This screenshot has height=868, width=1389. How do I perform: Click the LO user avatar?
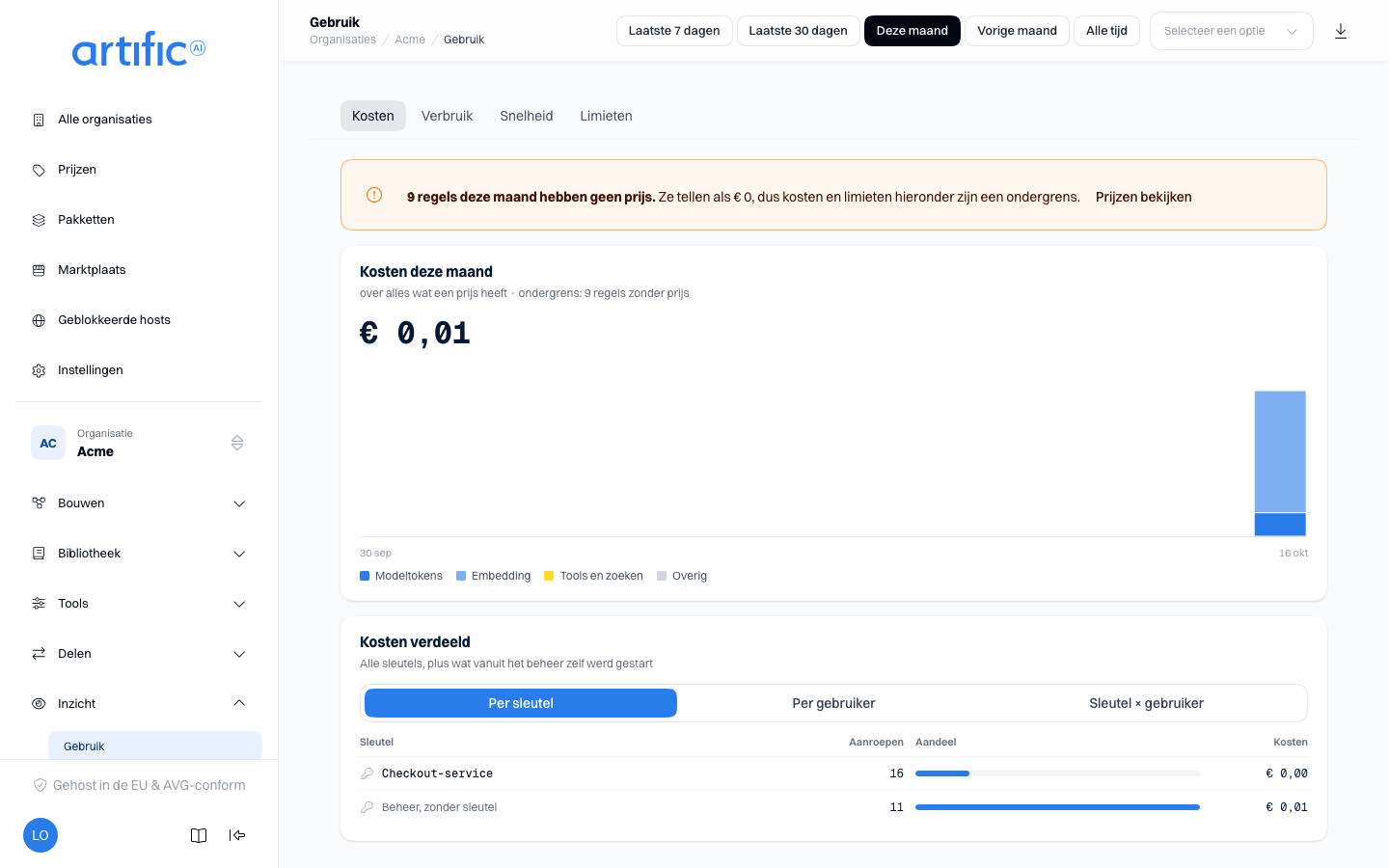pos(41,835)
